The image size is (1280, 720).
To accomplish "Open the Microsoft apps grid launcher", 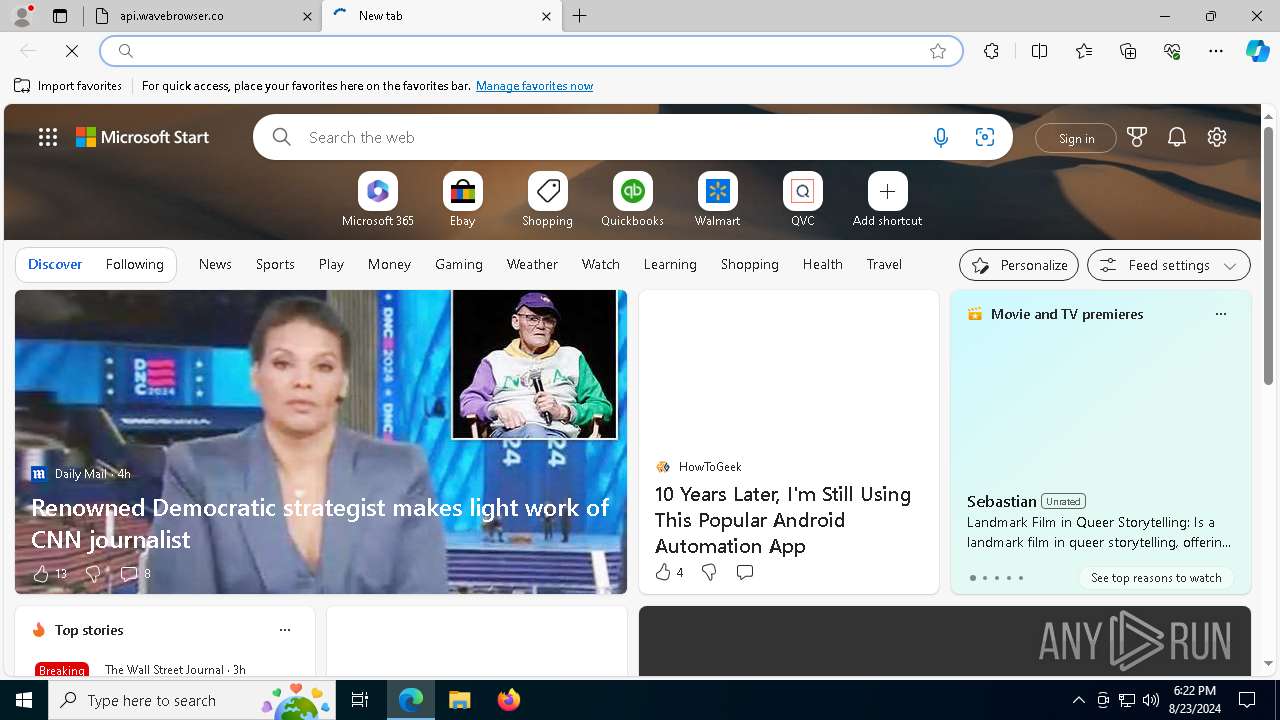I will coord(48,137).
